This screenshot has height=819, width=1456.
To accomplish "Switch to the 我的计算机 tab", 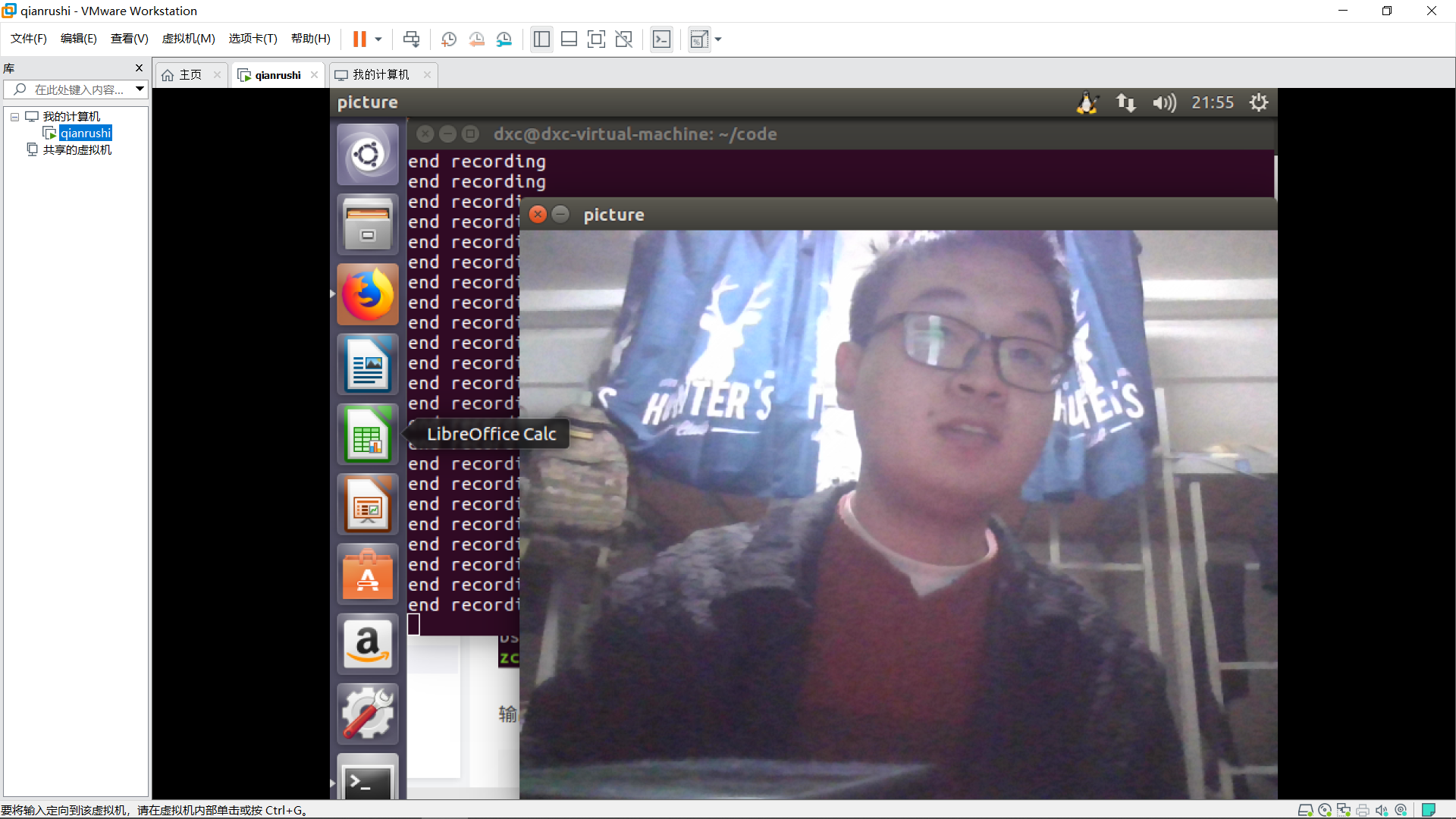I will click(380, 74).
